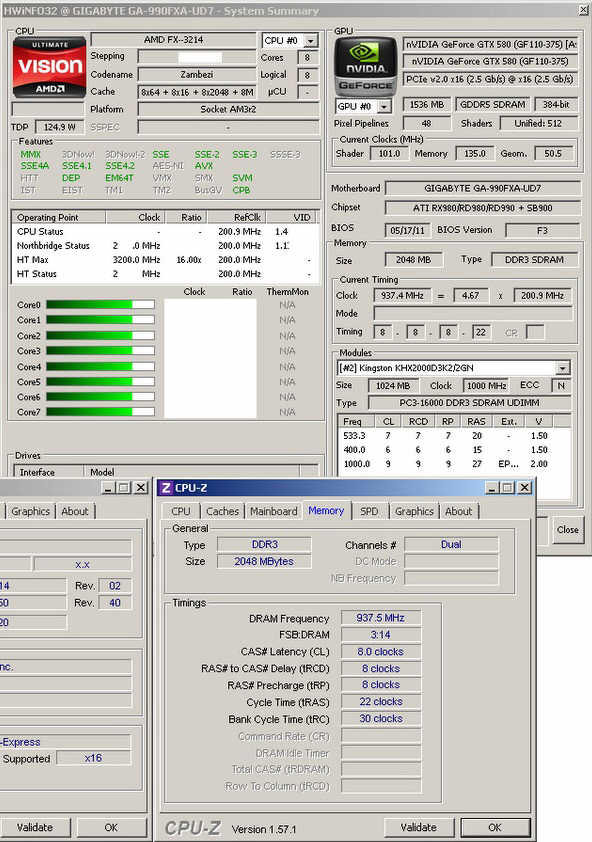Click the Freq column header in modules table
Viewport: 592px width, 842px height.
click(357, 422)
